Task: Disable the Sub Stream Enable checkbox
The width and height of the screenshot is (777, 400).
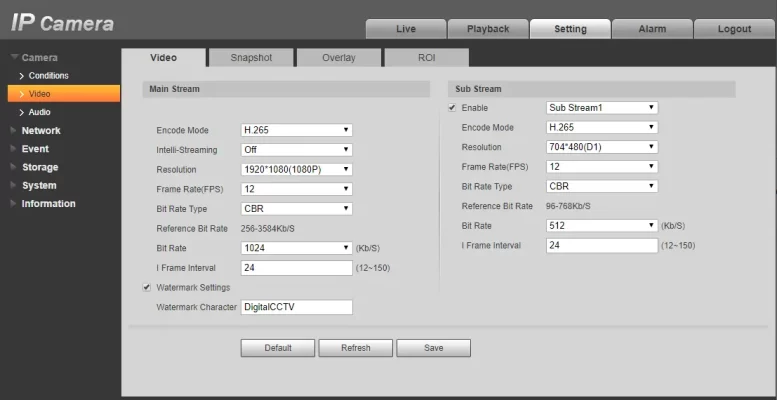Action: pyautogui.click(x=452, y=108)
